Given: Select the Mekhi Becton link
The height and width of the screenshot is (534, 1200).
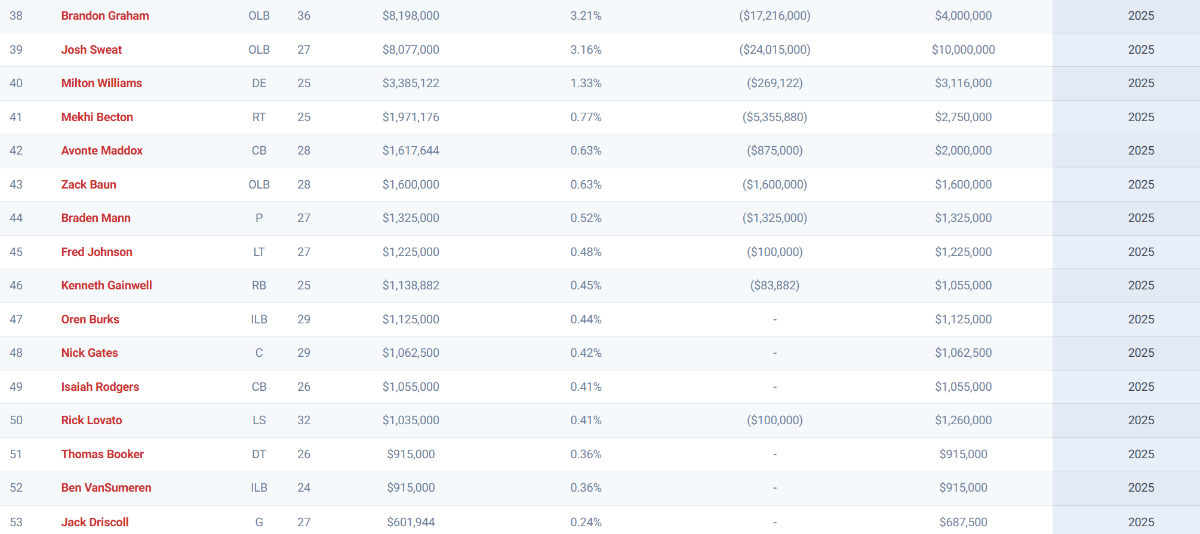Looking at the screenshot, I should point(97,117).
